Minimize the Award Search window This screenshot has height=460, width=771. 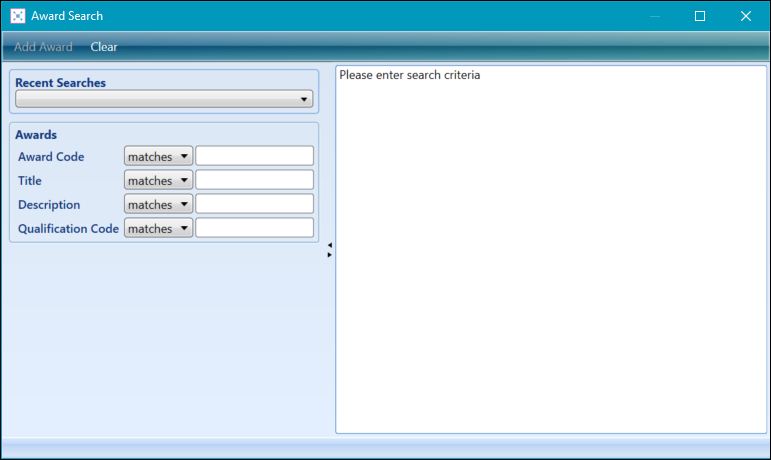coord(654,16)
